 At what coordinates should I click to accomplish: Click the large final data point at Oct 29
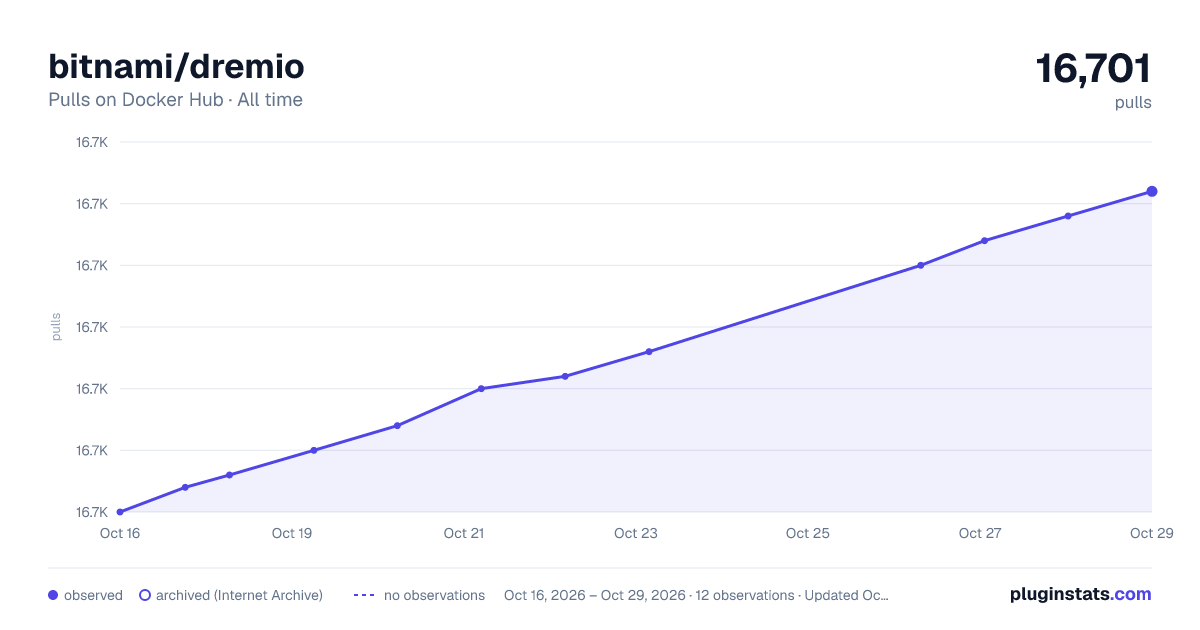tap(1152, 191)
